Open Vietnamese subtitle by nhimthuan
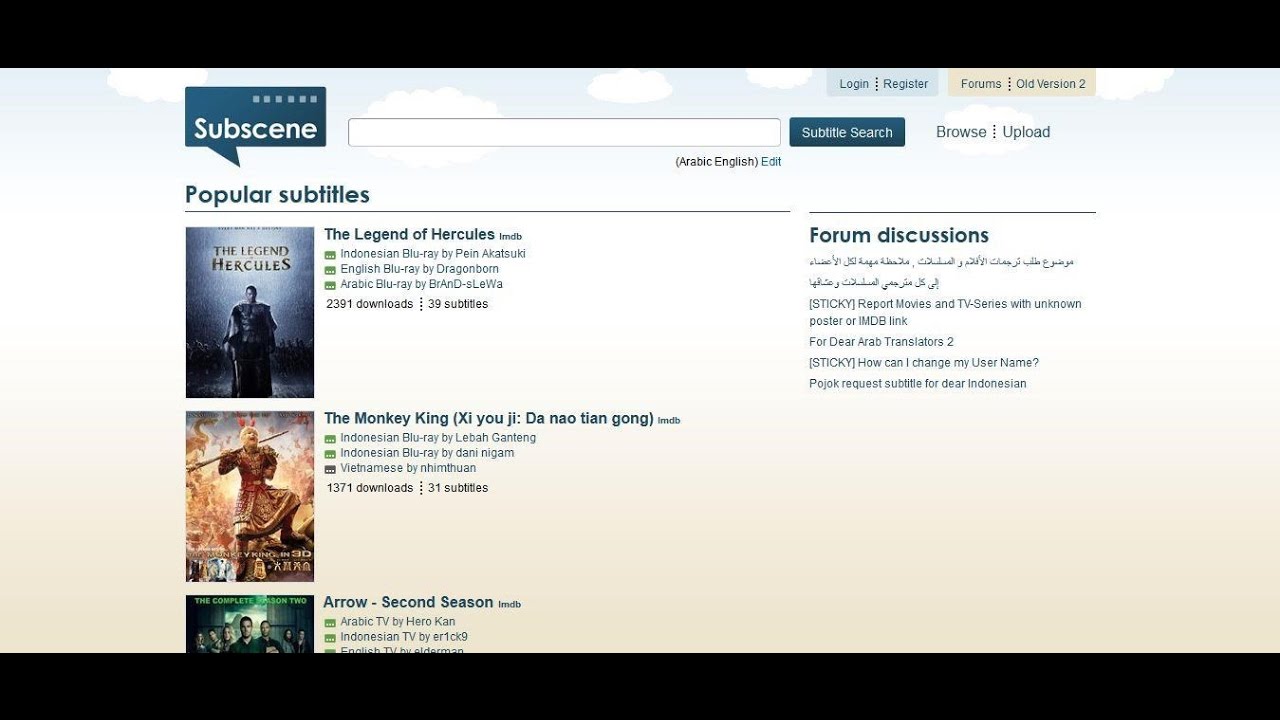Screen dimensions: 1280x720 [408, 468]
